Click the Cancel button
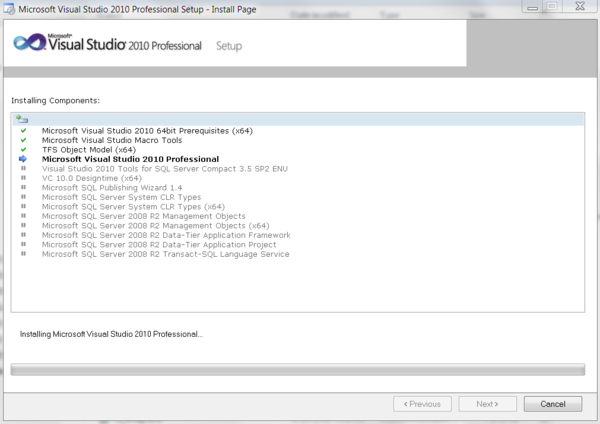This screenshot has width=600, height=424. [x=553, y=404]
